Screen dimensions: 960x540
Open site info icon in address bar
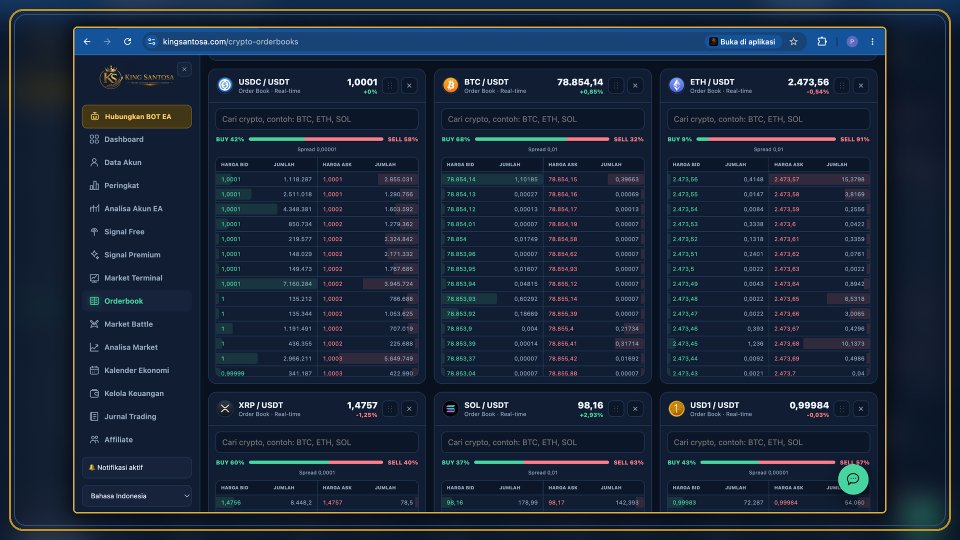[151, 42]
